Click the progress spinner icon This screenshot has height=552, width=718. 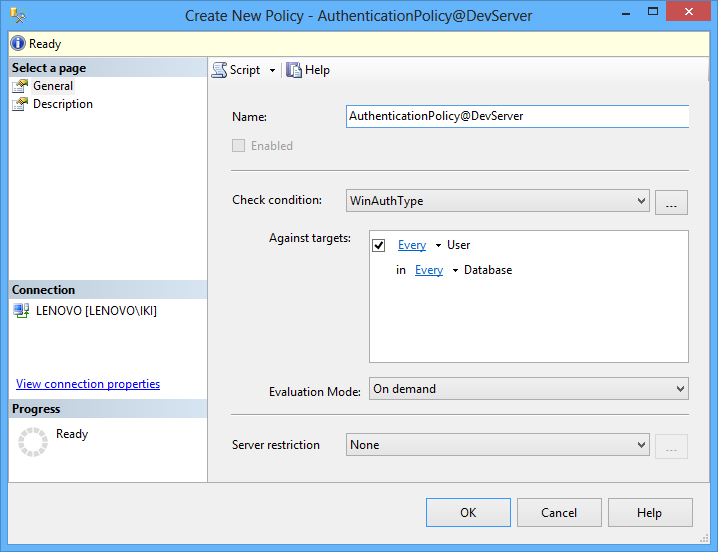33,441
